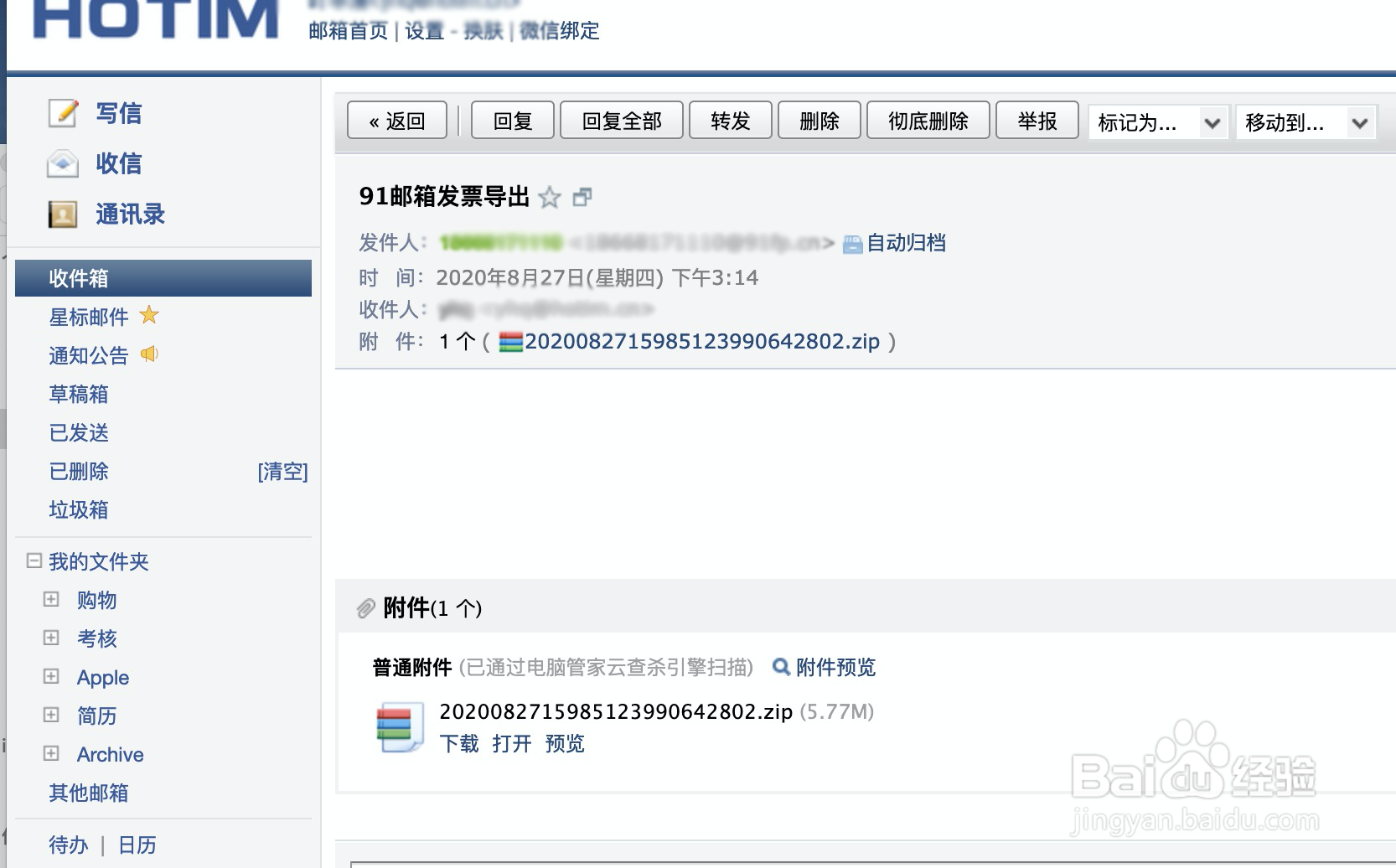Viewport: 1396px width, 868px height.
Task: Click the « 返回 button
Action: tap(397, 121)
